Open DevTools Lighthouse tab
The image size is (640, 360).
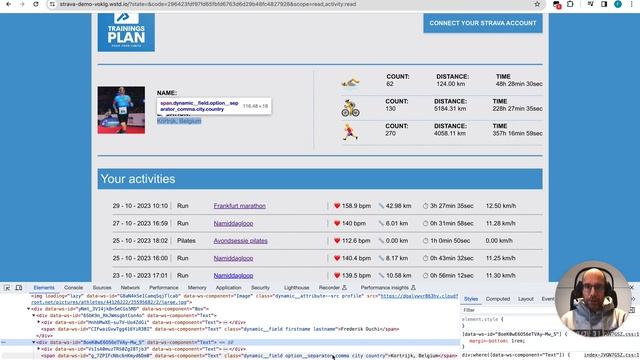tap(296, 288)
